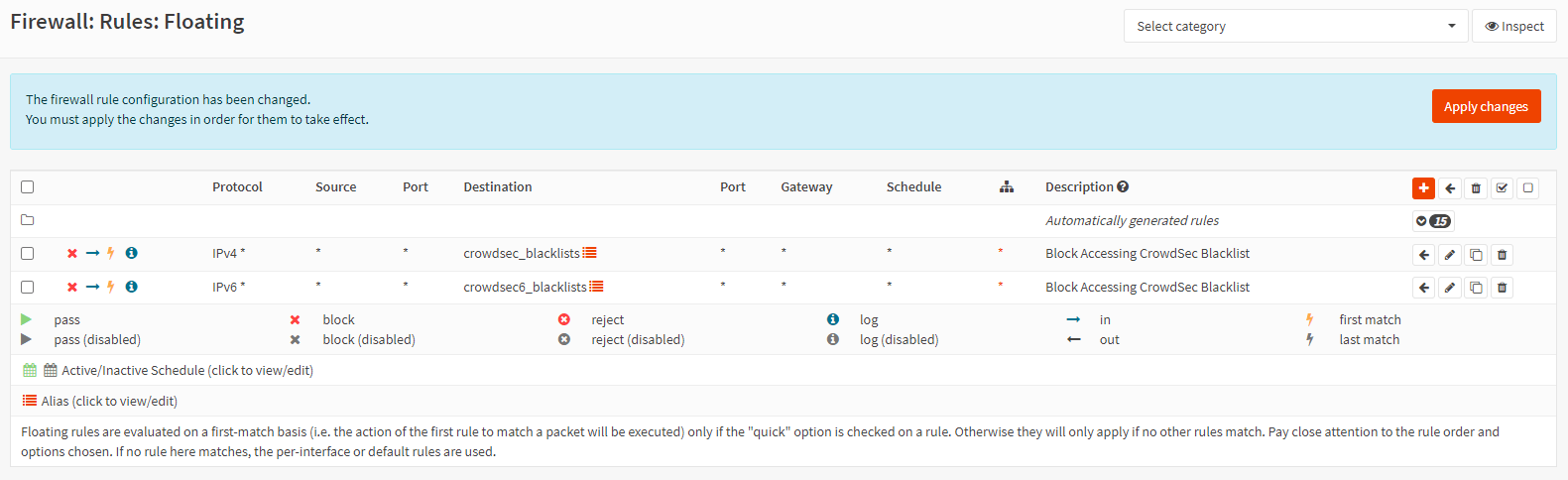Tick the IPv6 rule row checkbox
The image size is (1568, 480).
pos(28,288)
